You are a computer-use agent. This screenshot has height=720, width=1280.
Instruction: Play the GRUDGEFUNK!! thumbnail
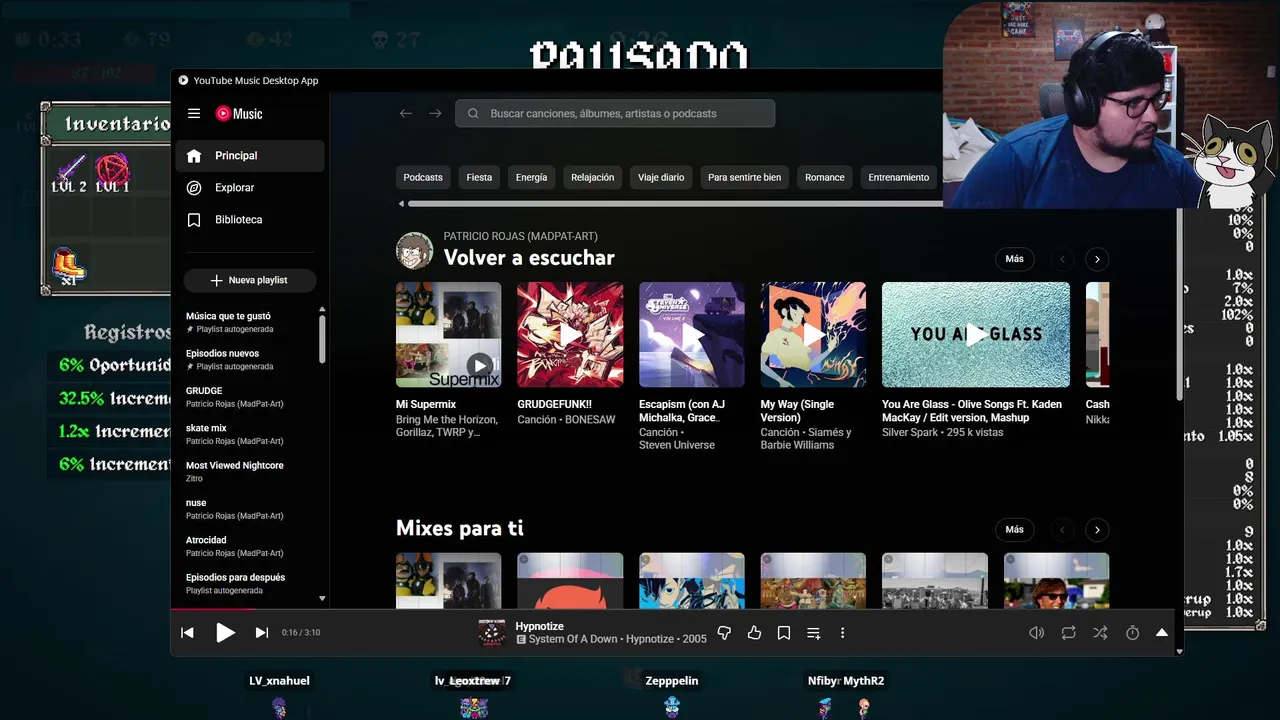[570, 334]
